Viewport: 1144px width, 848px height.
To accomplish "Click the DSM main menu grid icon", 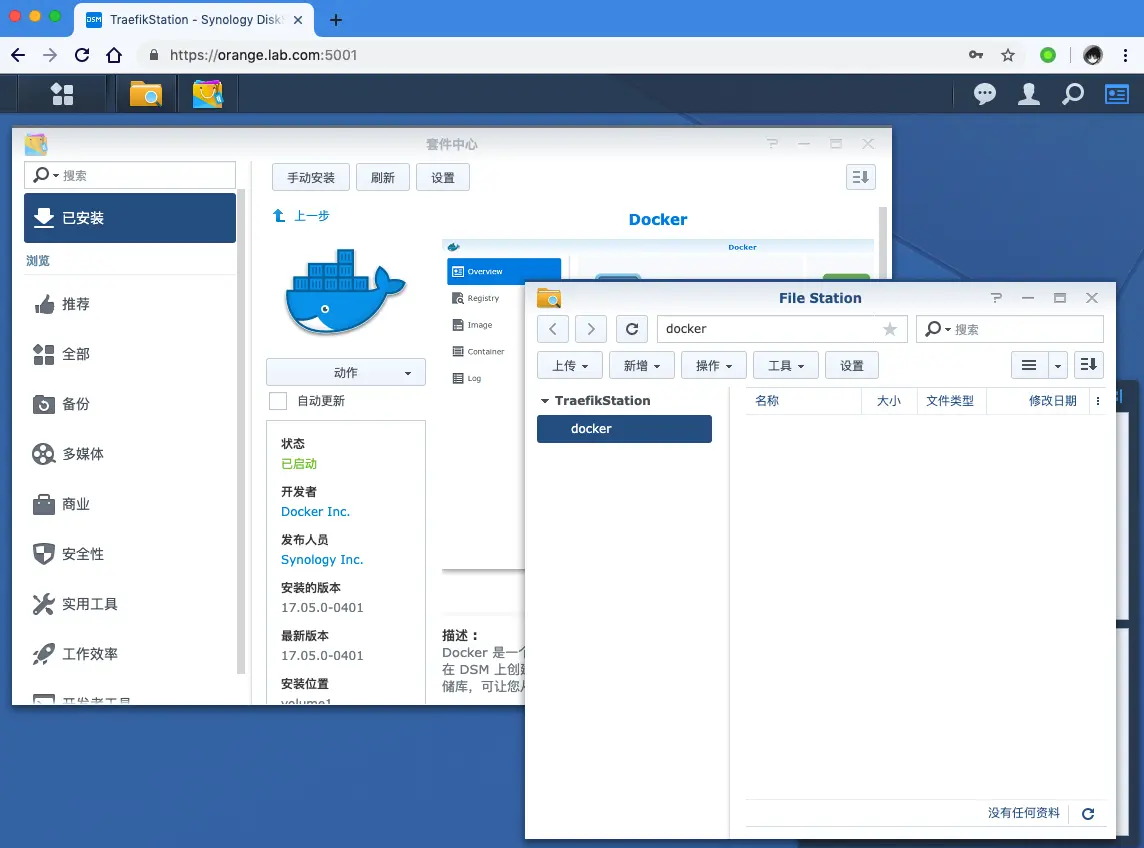I will coord(61,93).
